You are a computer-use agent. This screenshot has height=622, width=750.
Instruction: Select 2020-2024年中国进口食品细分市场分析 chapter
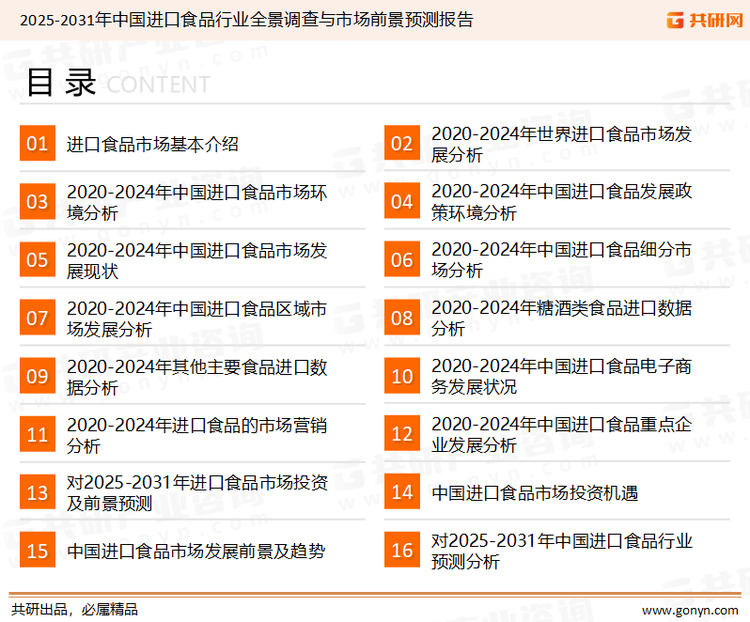pos(560,260)
